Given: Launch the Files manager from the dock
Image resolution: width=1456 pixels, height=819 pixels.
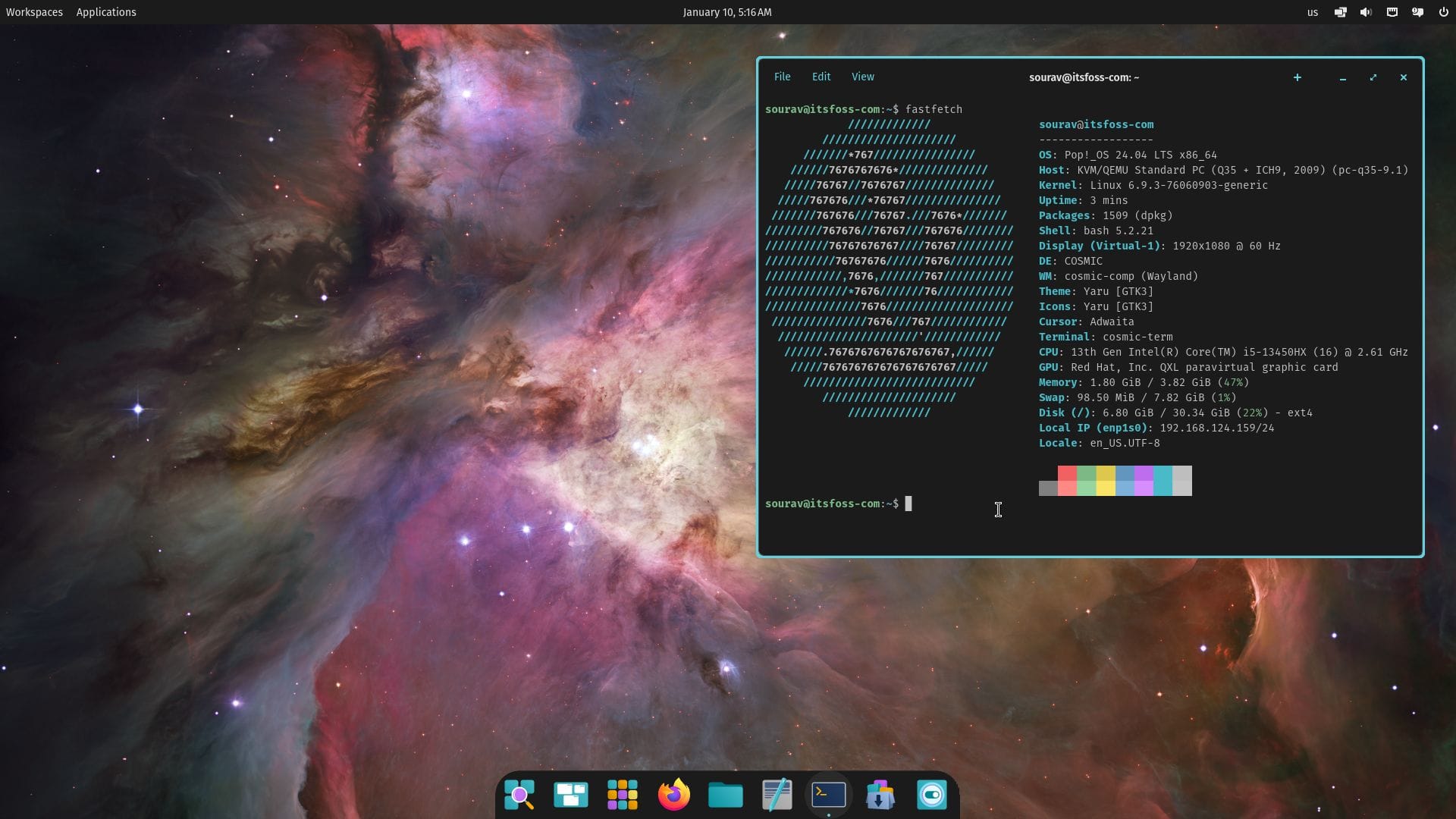Looking at the screenshot, I should pyautogui.click(x=725, y=795).
